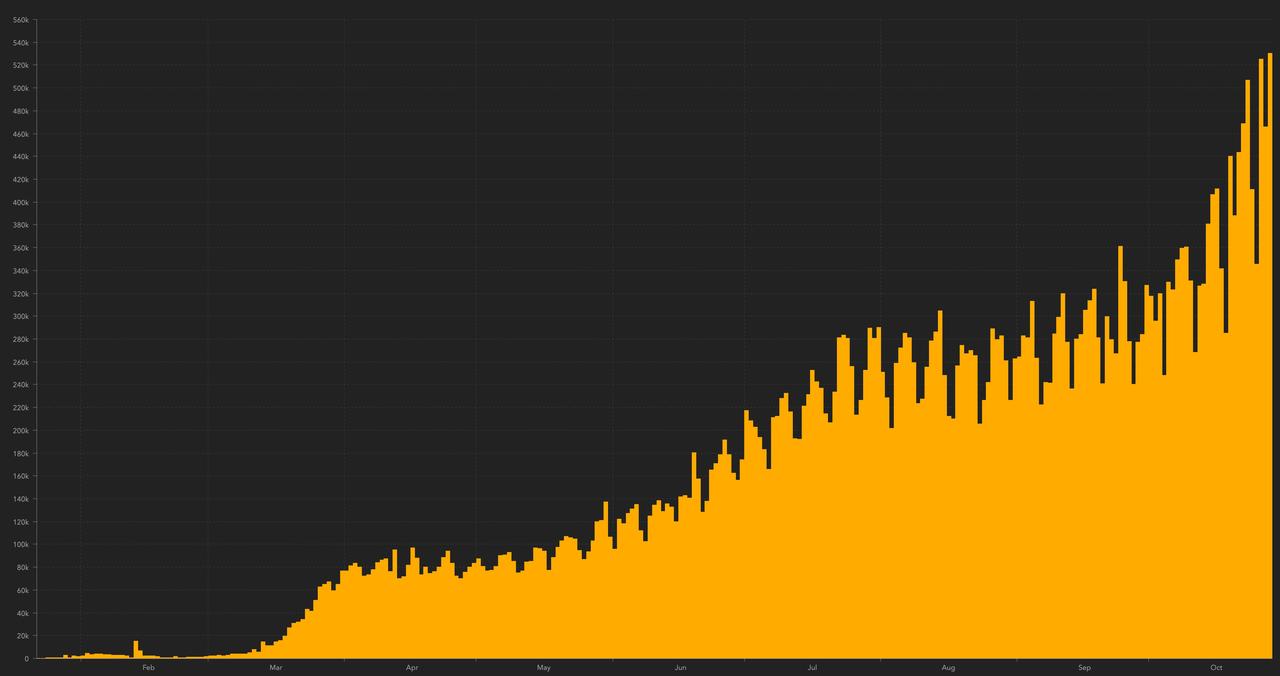Click the 'Feb' month label on x-axis

click(x=149, y=667)
